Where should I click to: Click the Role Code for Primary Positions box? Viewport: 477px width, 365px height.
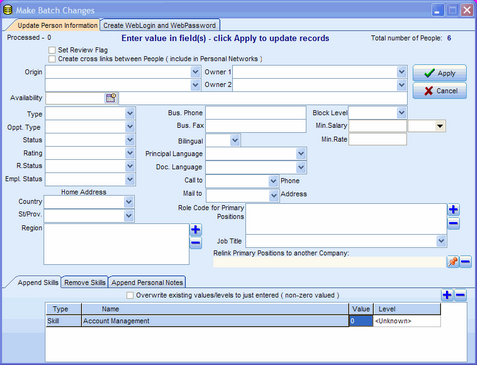(x=346, y=219)
